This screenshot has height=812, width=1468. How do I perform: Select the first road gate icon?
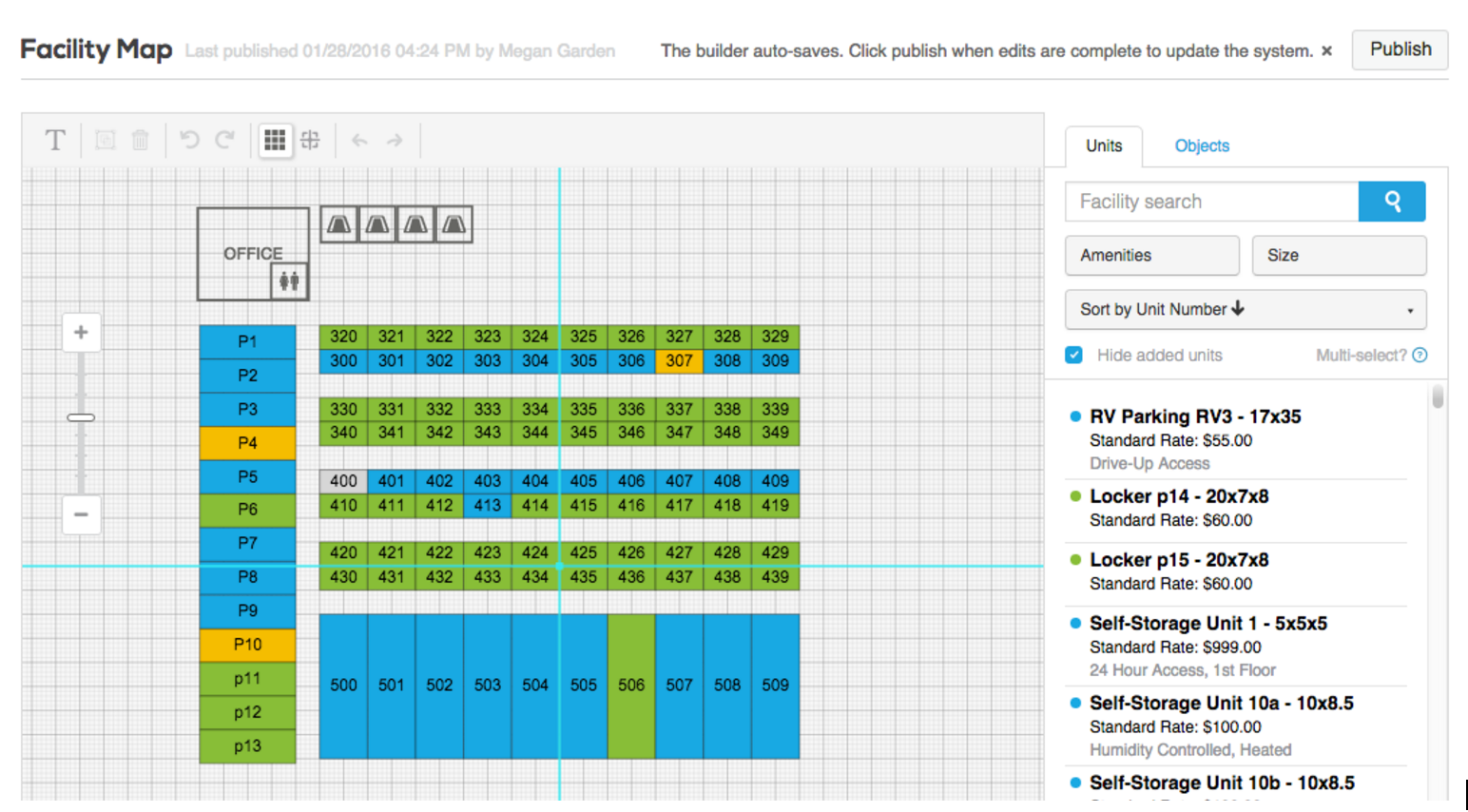pos(339,225)
